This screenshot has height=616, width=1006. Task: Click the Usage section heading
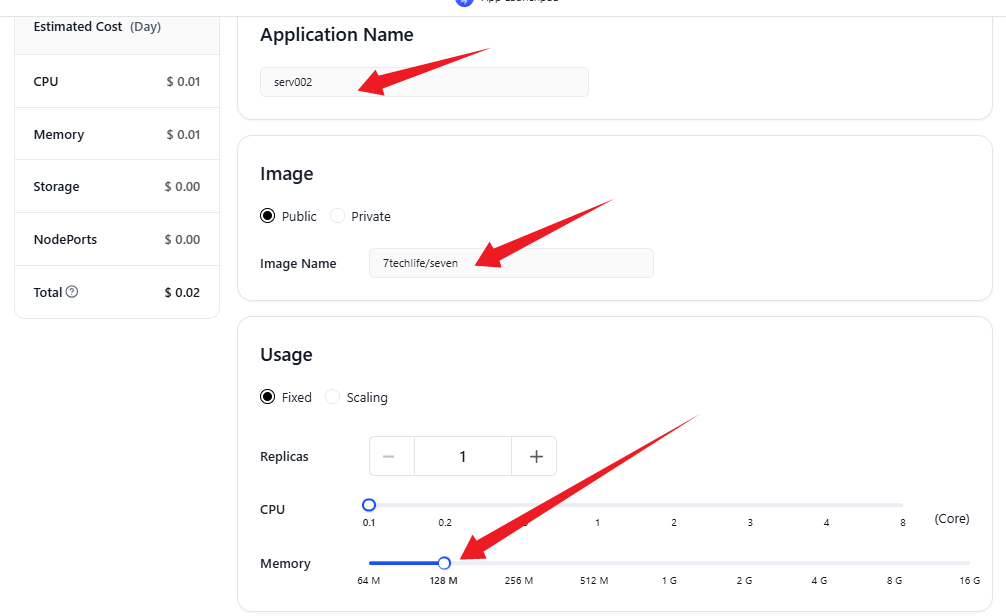click(x=286, y=355)
